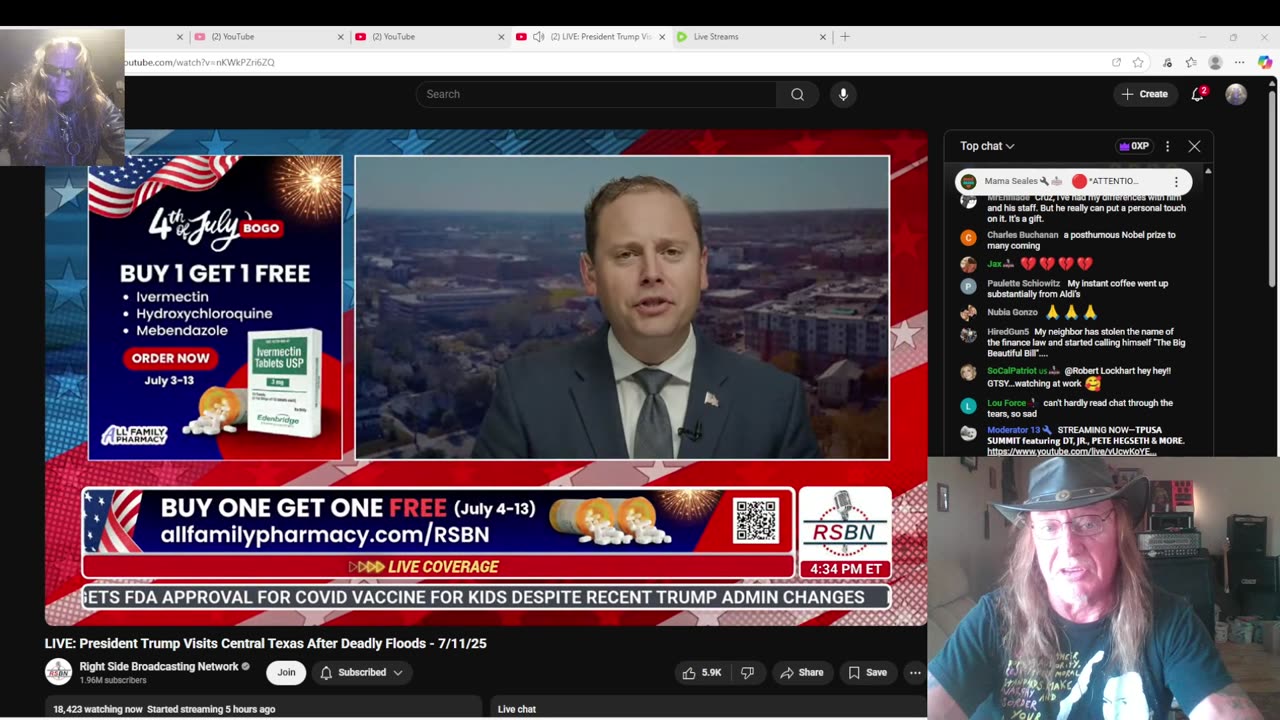Click the 18,423 watching now description
1280x720 pixels.
point(164,709)
